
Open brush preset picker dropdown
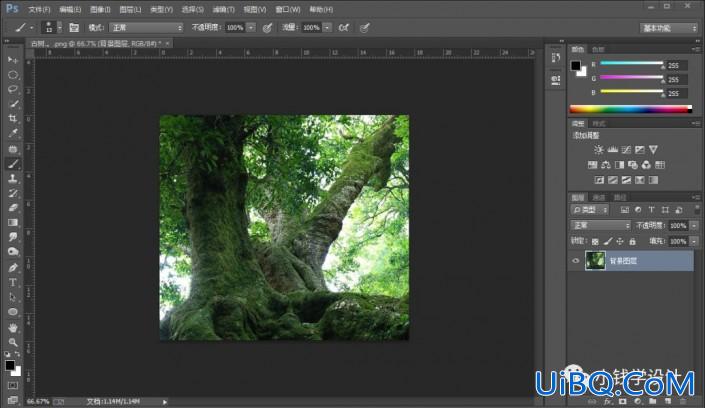[x=59, y=28]
